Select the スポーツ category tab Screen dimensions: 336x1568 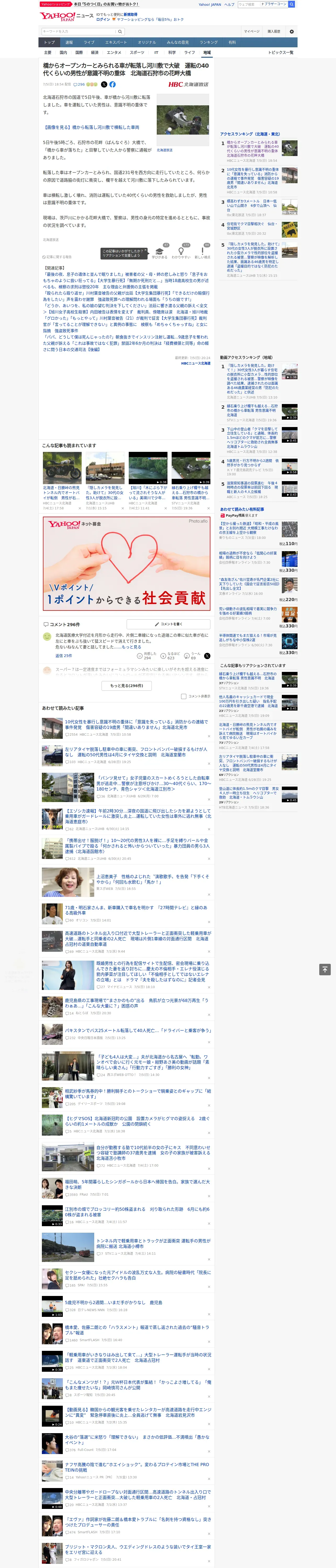click(x=137, y=52)
